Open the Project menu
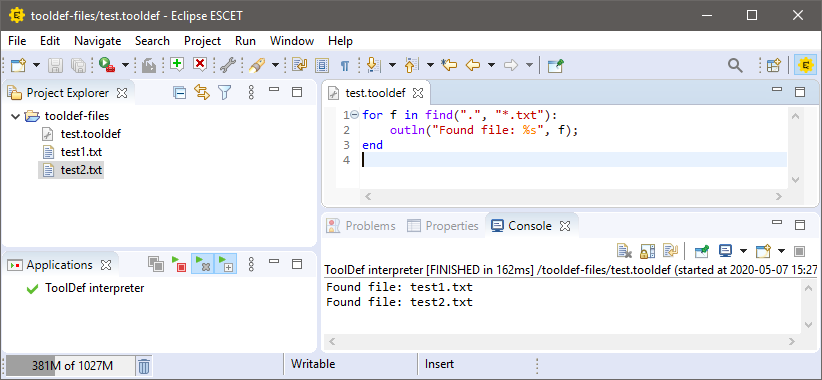 pyautogui.click(x=202, y=41)
